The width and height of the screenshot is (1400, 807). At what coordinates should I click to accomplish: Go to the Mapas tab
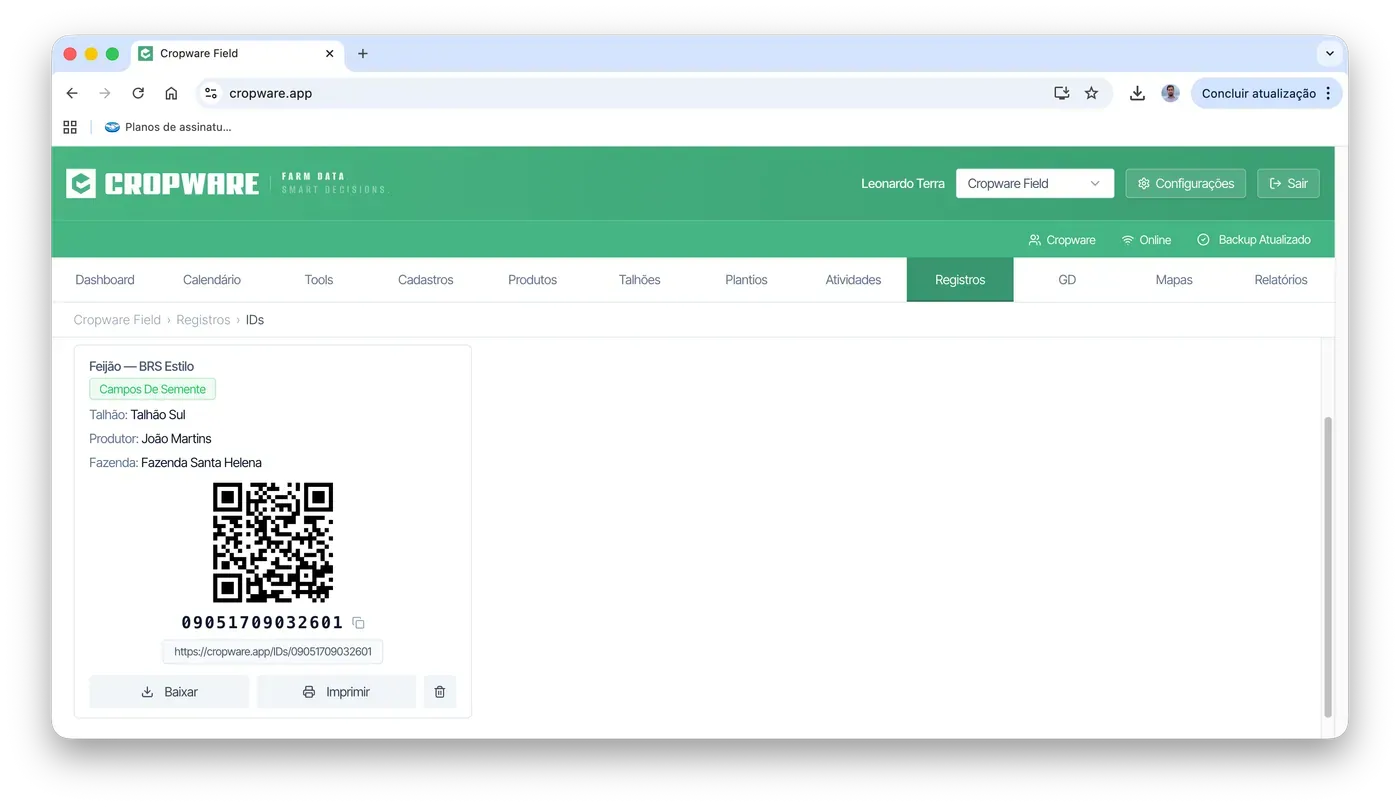point(1174,280)
